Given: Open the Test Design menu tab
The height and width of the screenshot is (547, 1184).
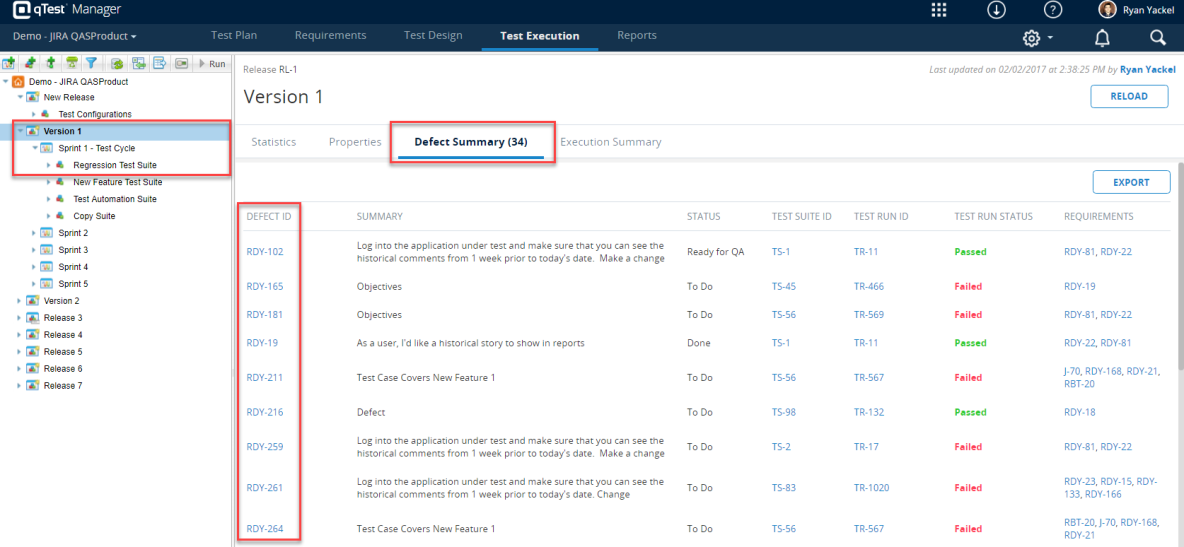Looking at the screenshot, I should tap(433, 36).
